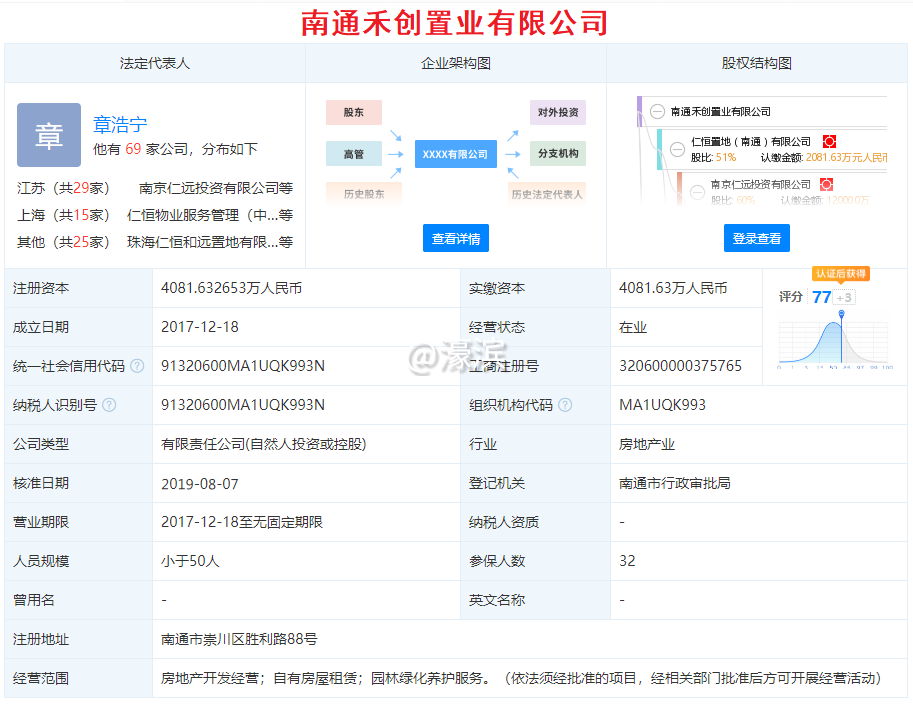Image resolution: width=913 pixels, height=711 pixels.
Task: Click the red logo beside 仁恒置地（南通）有限公司
Action: tap(829, 142)
